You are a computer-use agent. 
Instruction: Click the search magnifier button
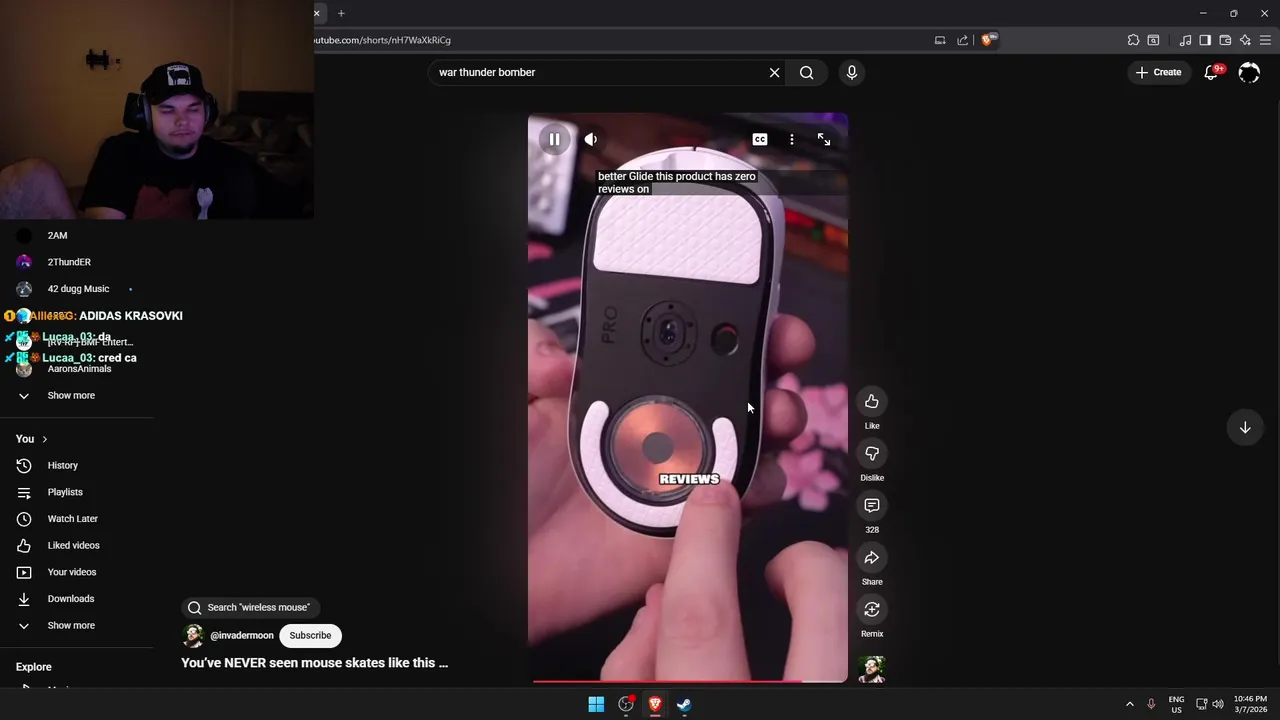[807, 72]
